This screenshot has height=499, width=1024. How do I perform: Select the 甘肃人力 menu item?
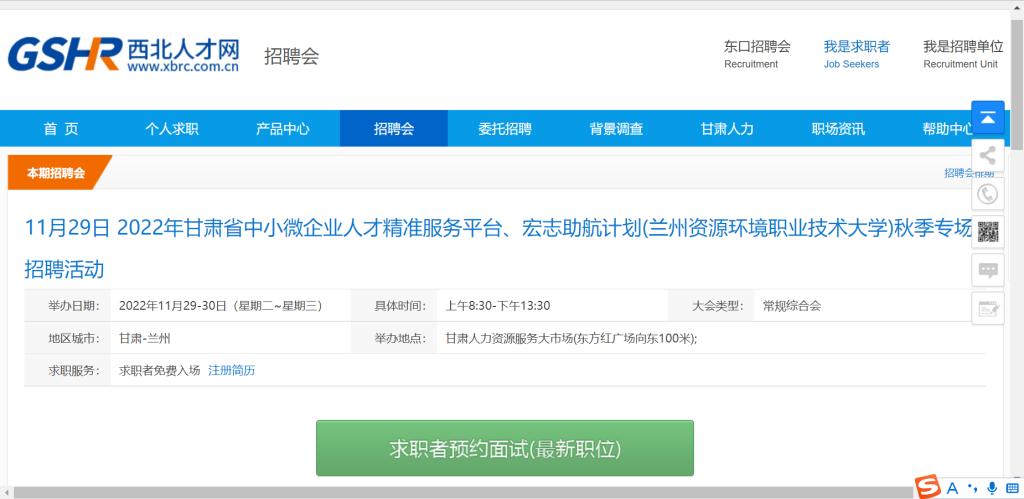[x=727, y=129]
